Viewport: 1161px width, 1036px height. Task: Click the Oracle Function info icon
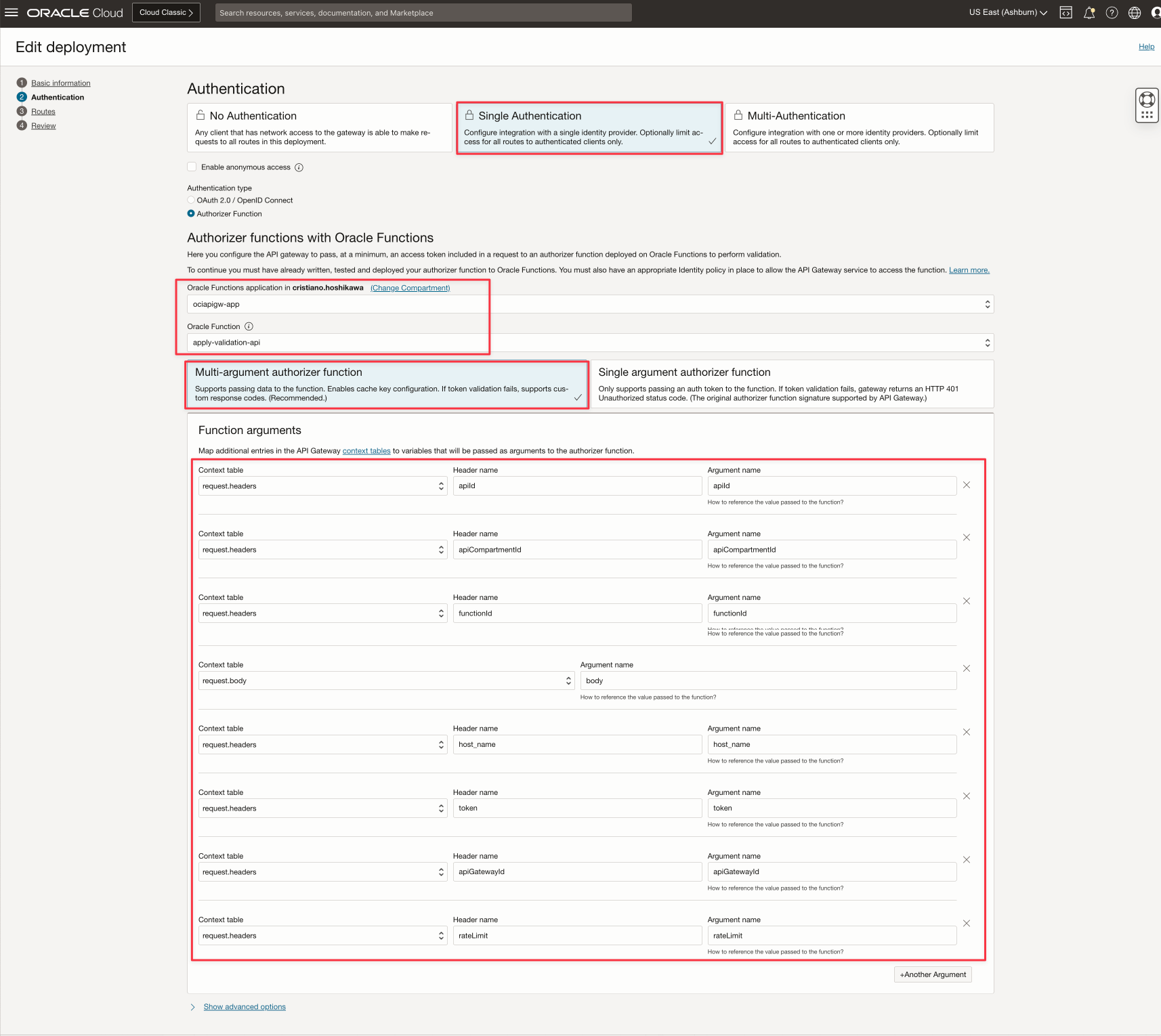(x=249, y=326)
